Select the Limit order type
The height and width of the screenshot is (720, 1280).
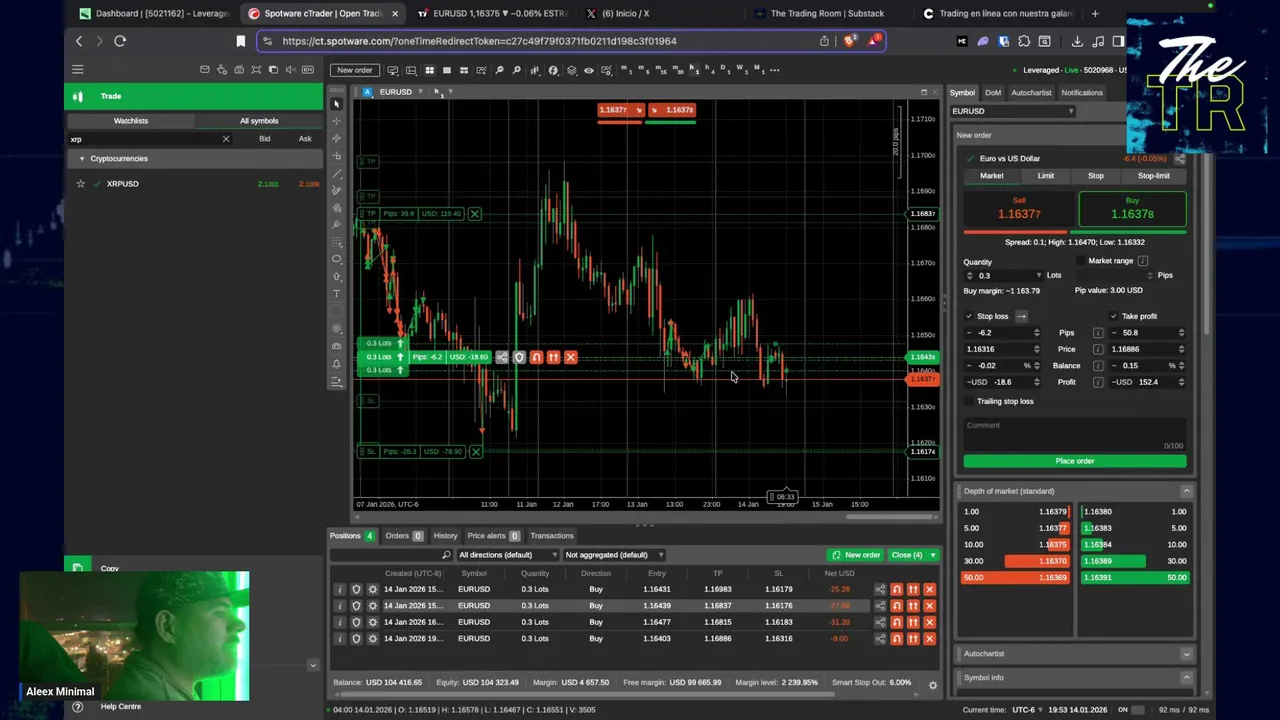1045,176
